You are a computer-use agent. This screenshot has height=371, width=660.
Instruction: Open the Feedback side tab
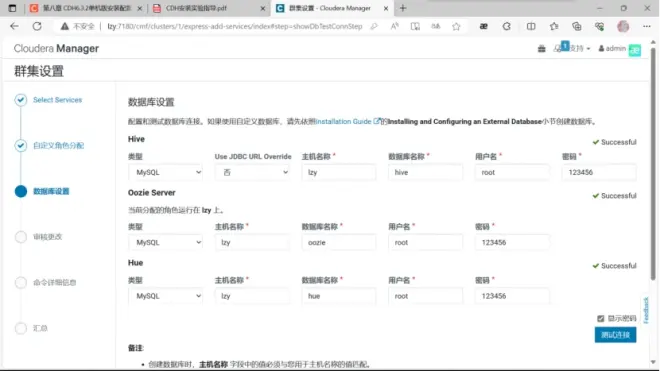(646, 310)
